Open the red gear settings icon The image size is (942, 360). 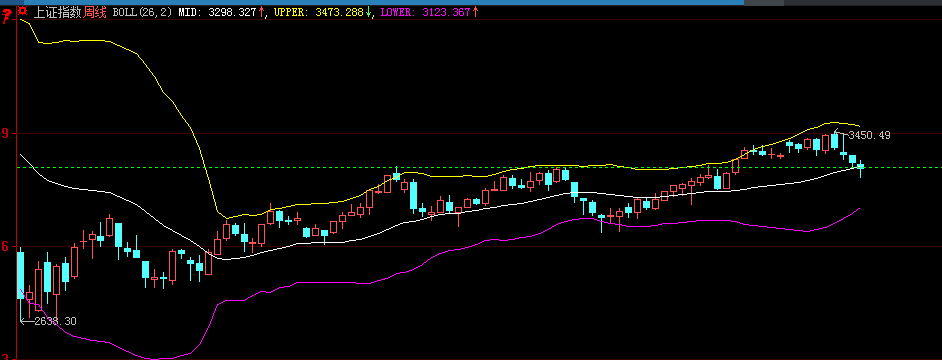(x=22, y=11)
